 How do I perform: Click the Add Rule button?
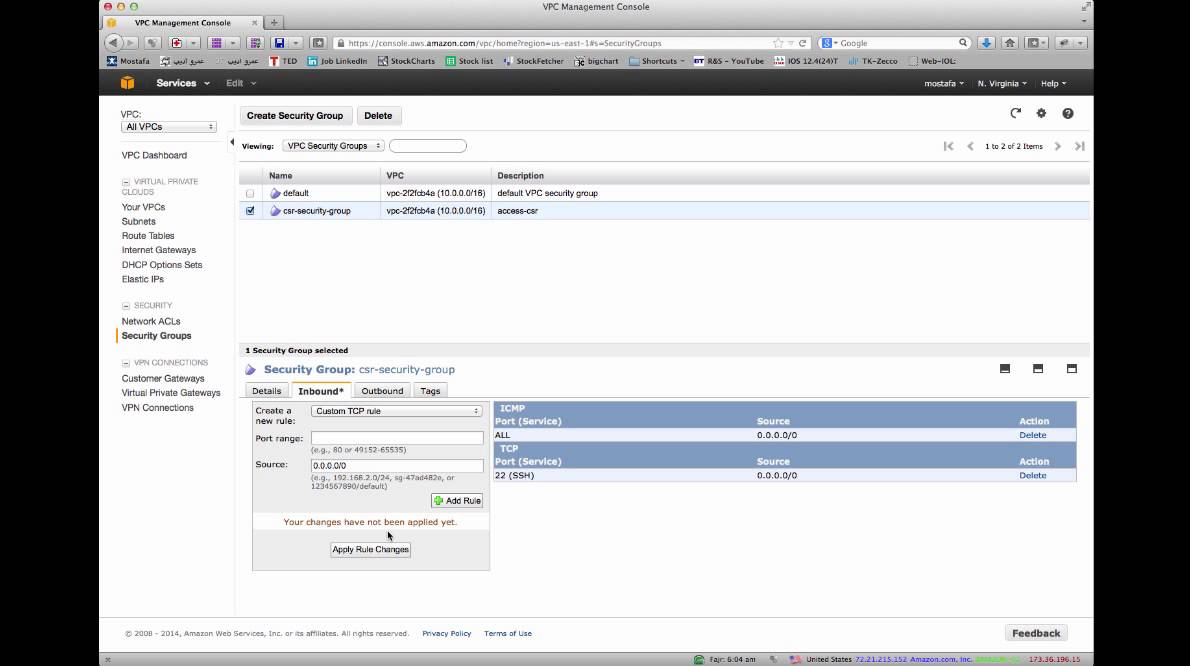pyautogui.click(x=457, y=501)
